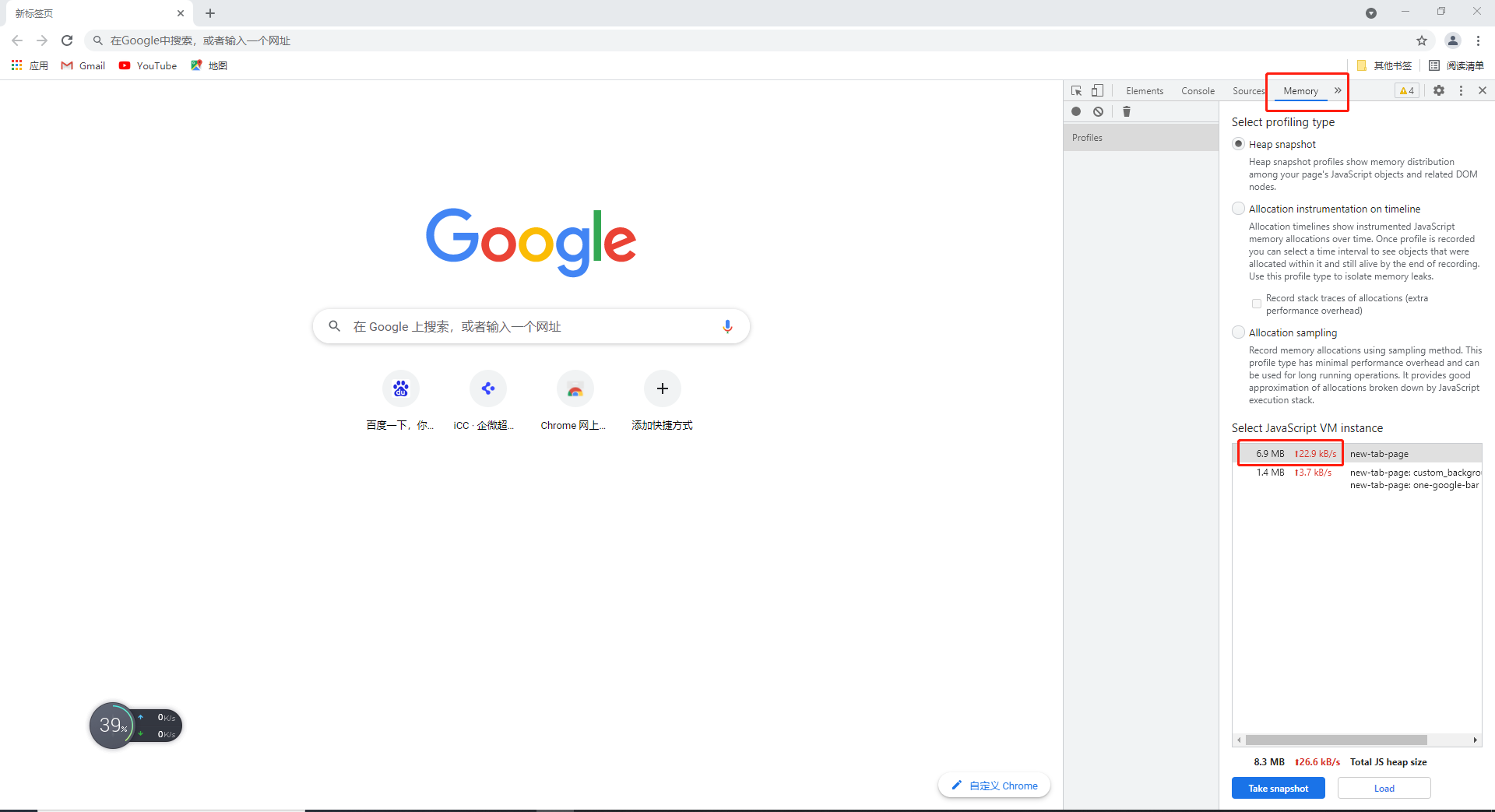This screenshot has height=812, width=1495.
Task: Click the VM list scroll left arrow
Action: (x=1240, y=740)
